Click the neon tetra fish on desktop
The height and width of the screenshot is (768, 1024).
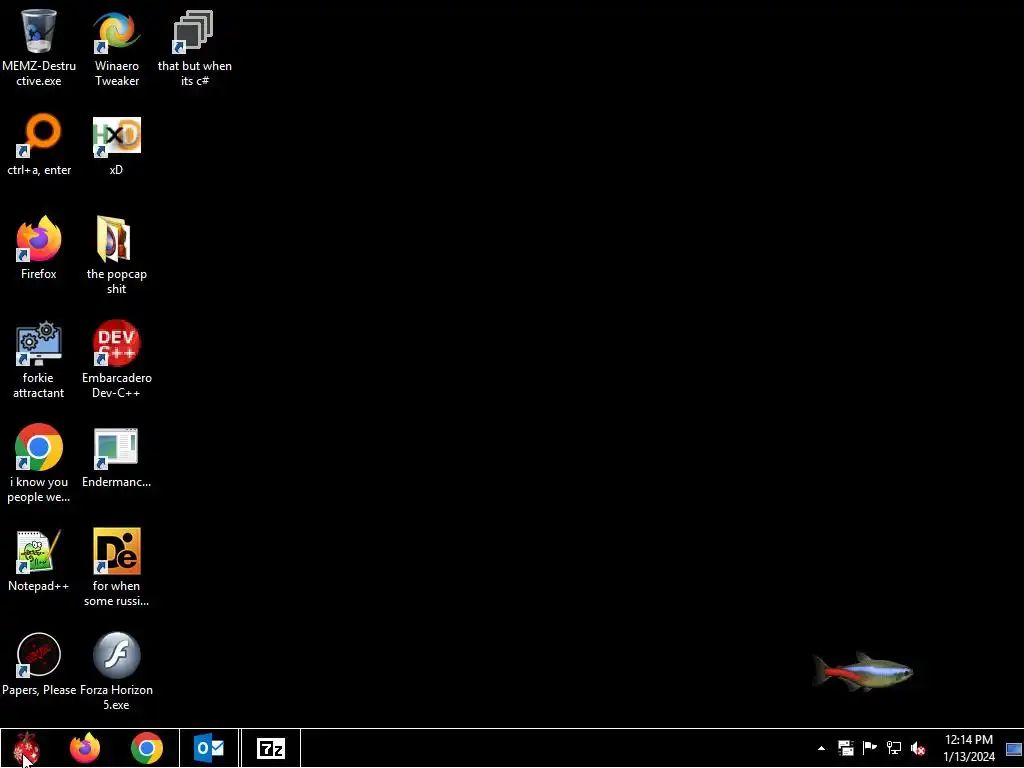coord(863,671)
